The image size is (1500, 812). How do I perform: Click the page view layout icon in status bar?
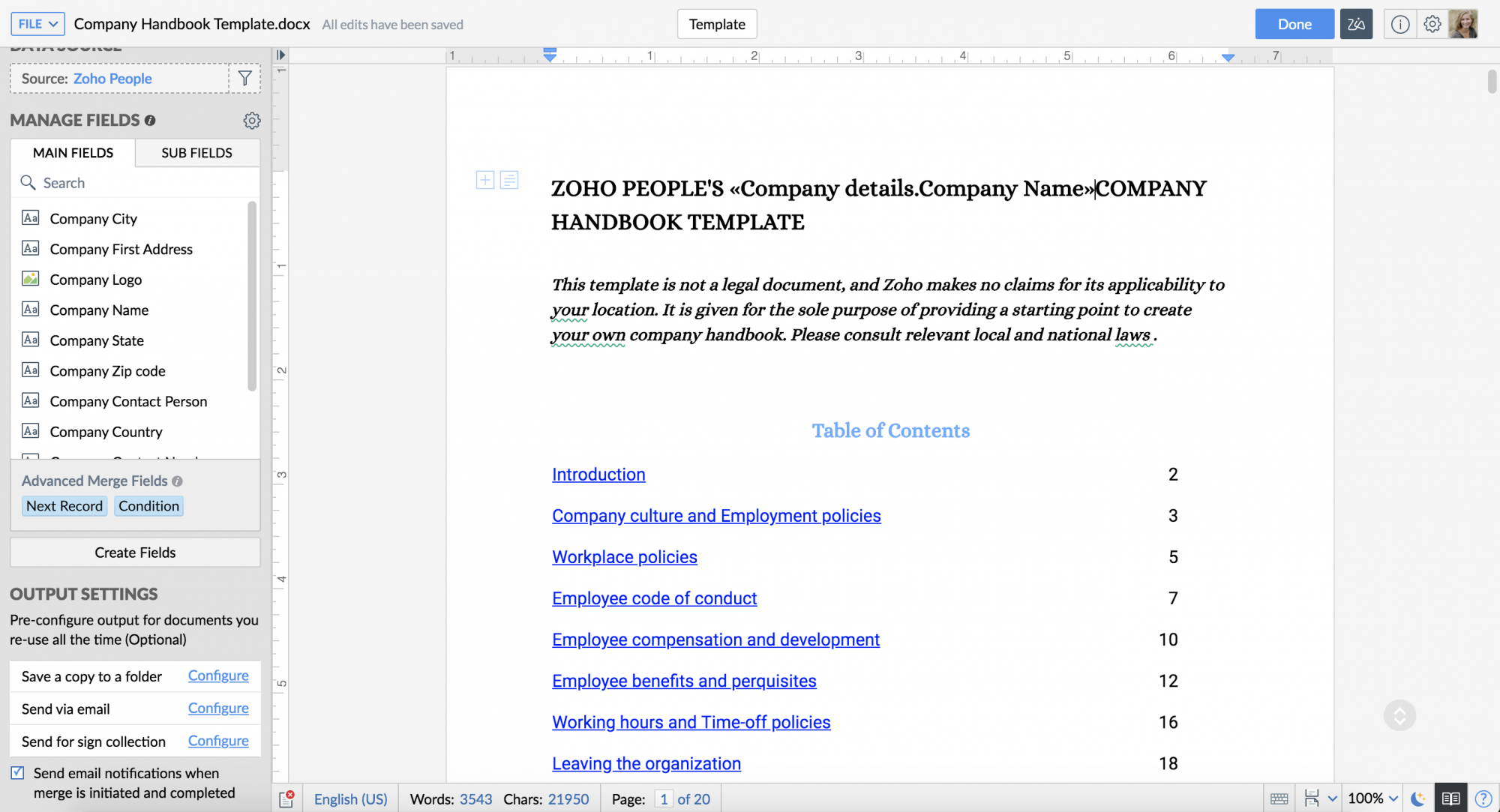click(1311, 799)
